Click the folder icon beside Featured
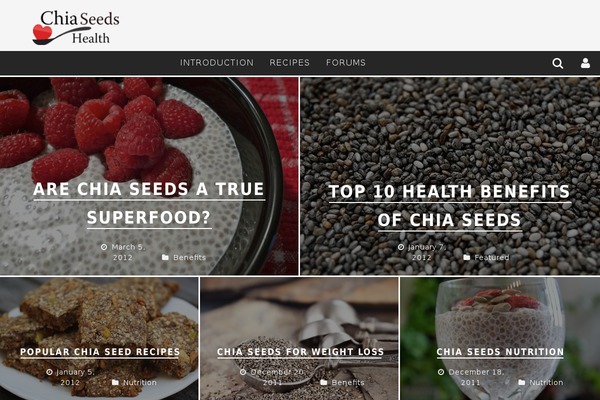 pos(466,258)
